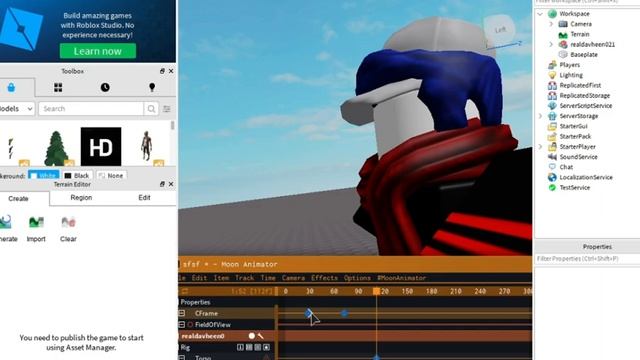Screen dimensions: 640x360
Task: Select None background option
Action: pos(110,176)
